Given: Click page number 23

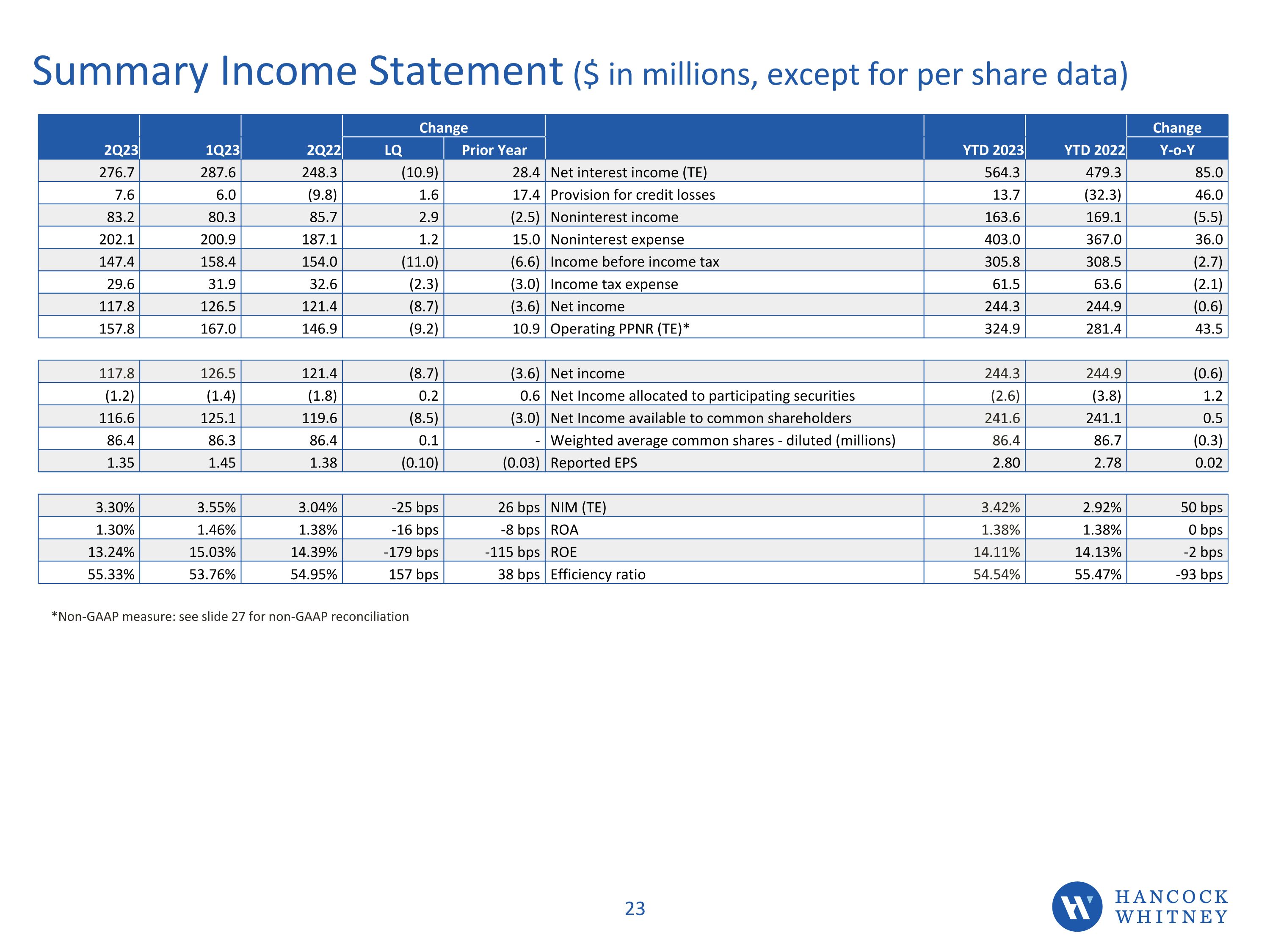Looking at the screenshot, I should click(x=635, y=908).
